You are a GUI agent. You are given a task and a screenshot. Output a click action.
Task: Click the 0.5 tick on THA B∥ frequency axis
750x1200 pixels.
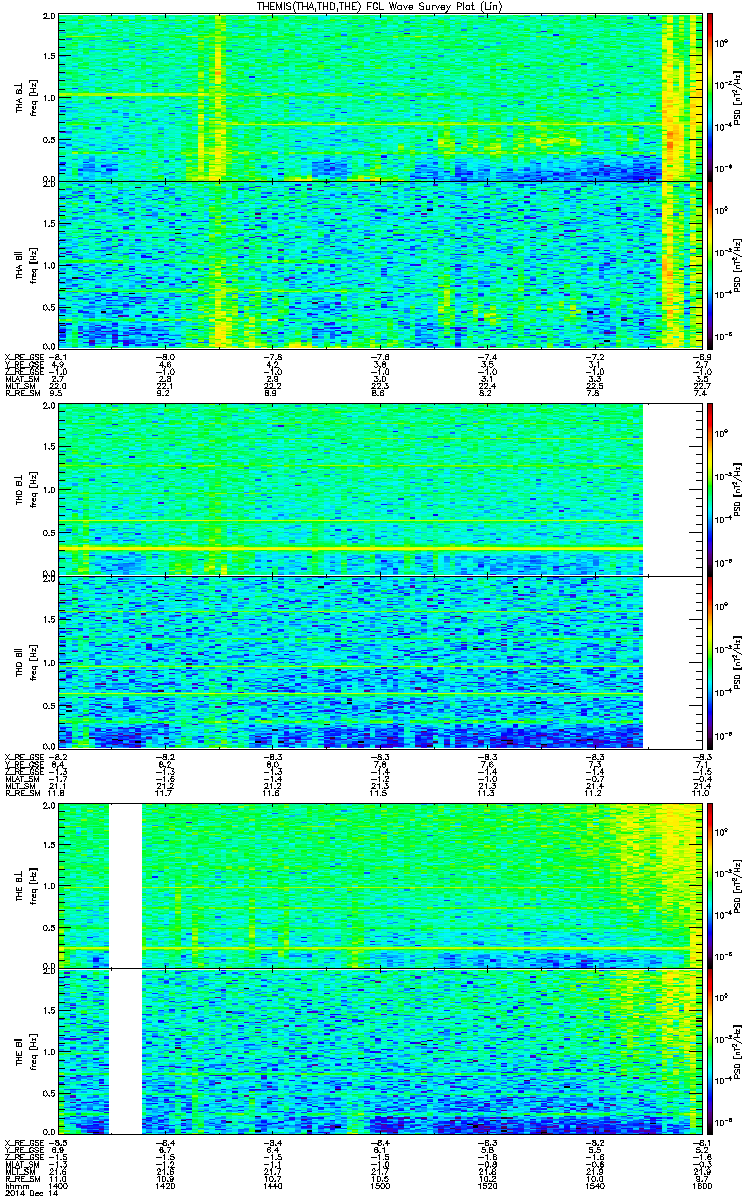click(48, 306)
